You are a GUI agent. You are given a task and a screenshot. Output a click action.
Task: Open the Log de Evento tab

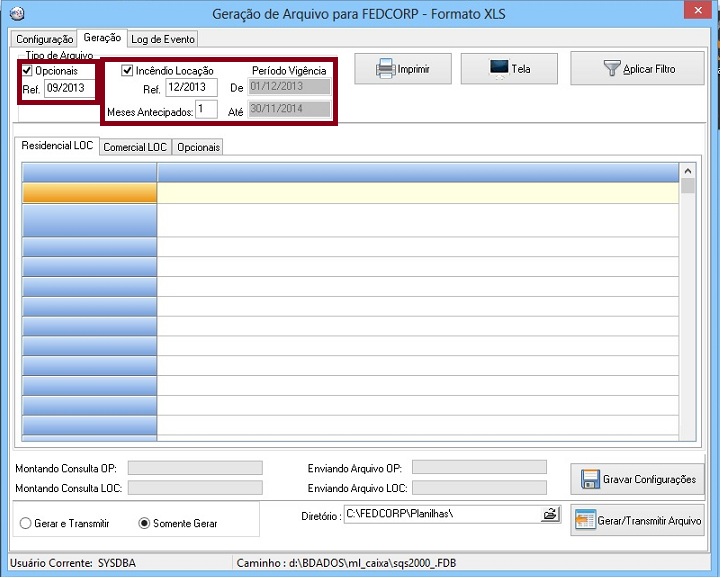click(163, 39)
